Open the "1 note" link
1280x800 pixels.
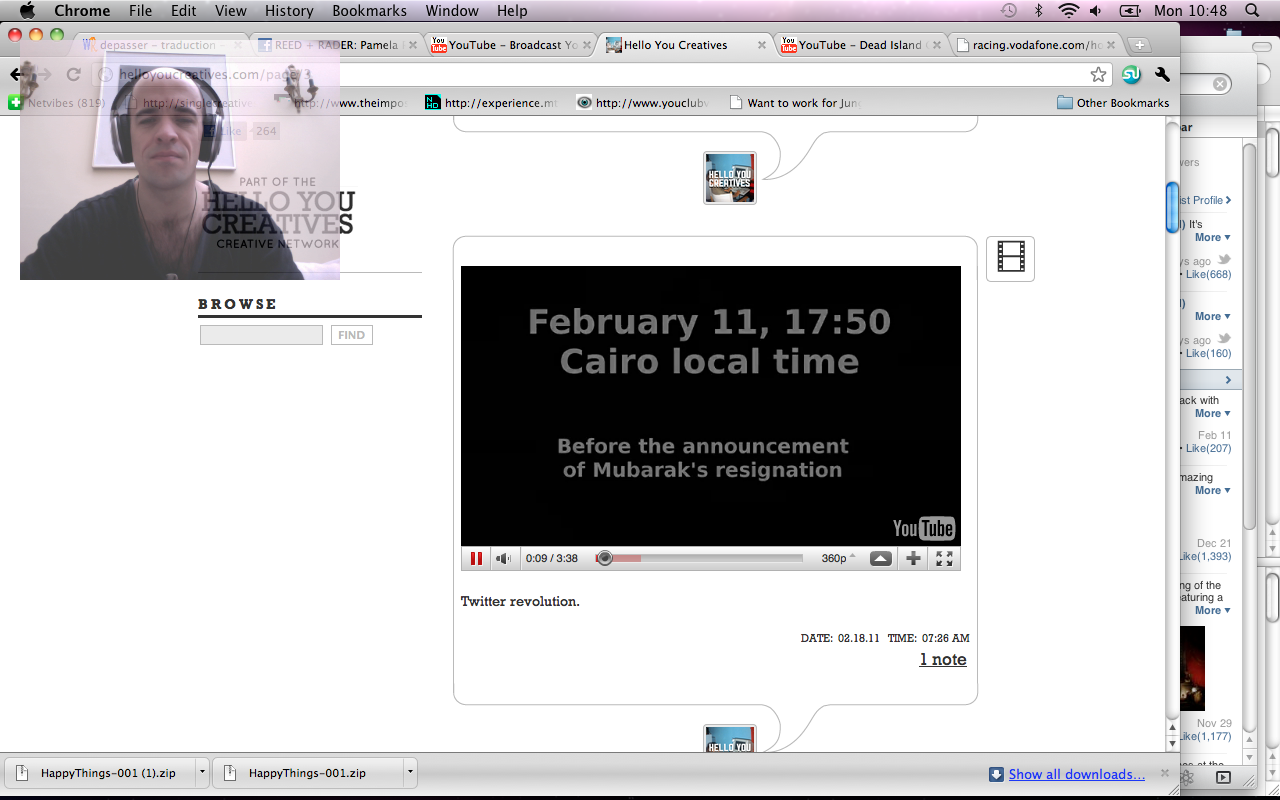pyautogui.click(x=942, y=659)
